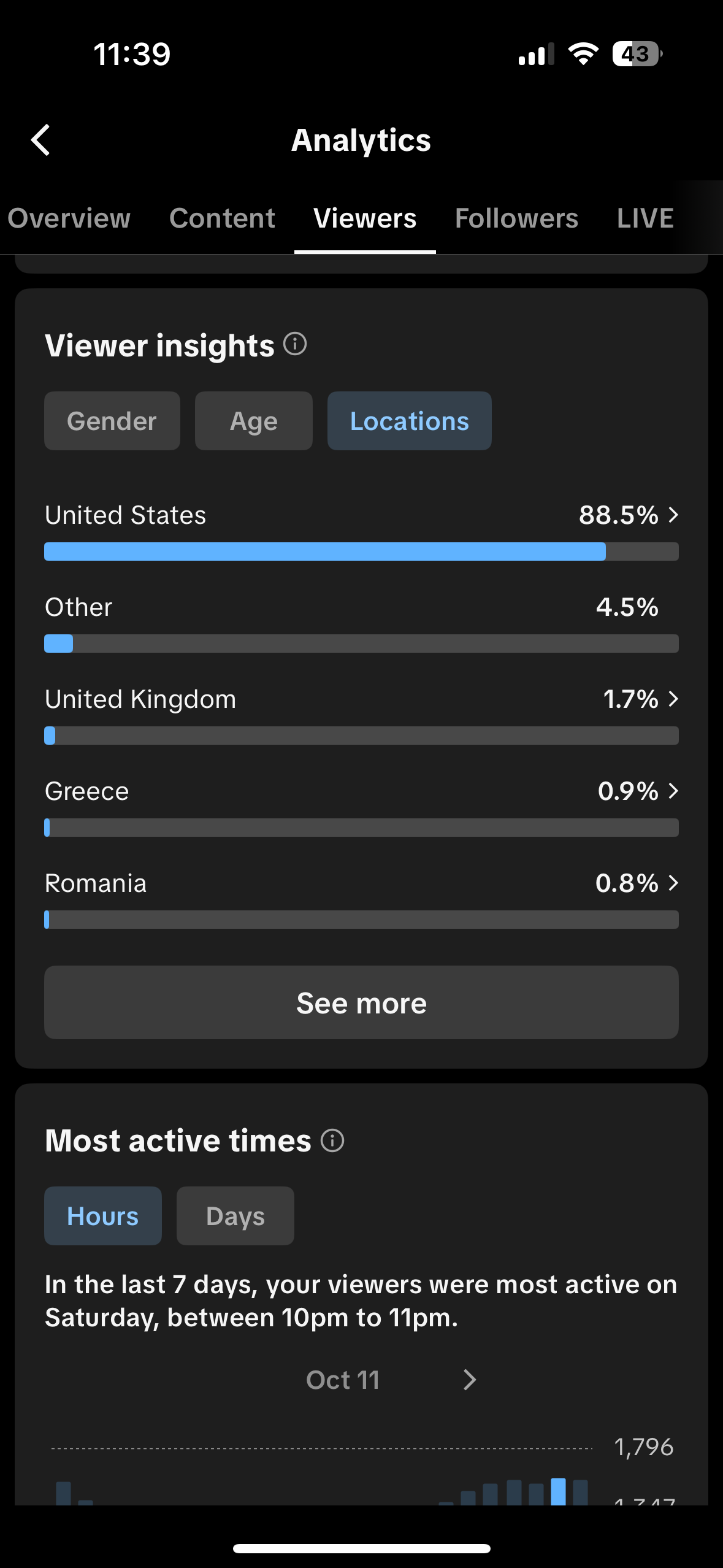This screenshot has width=723, height=1568.
Task: Open the Followers tab
Action: (516, 218)
